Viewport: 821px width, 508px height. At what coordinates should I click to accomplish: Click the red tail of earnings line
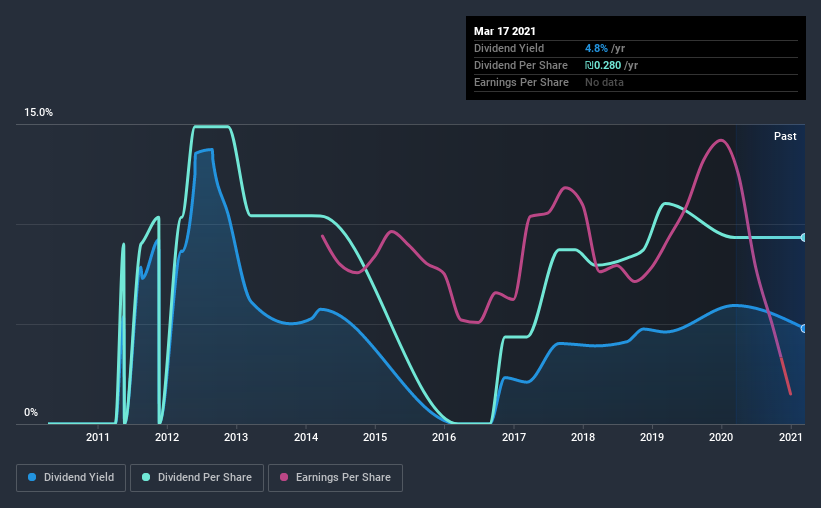point(785,376)
